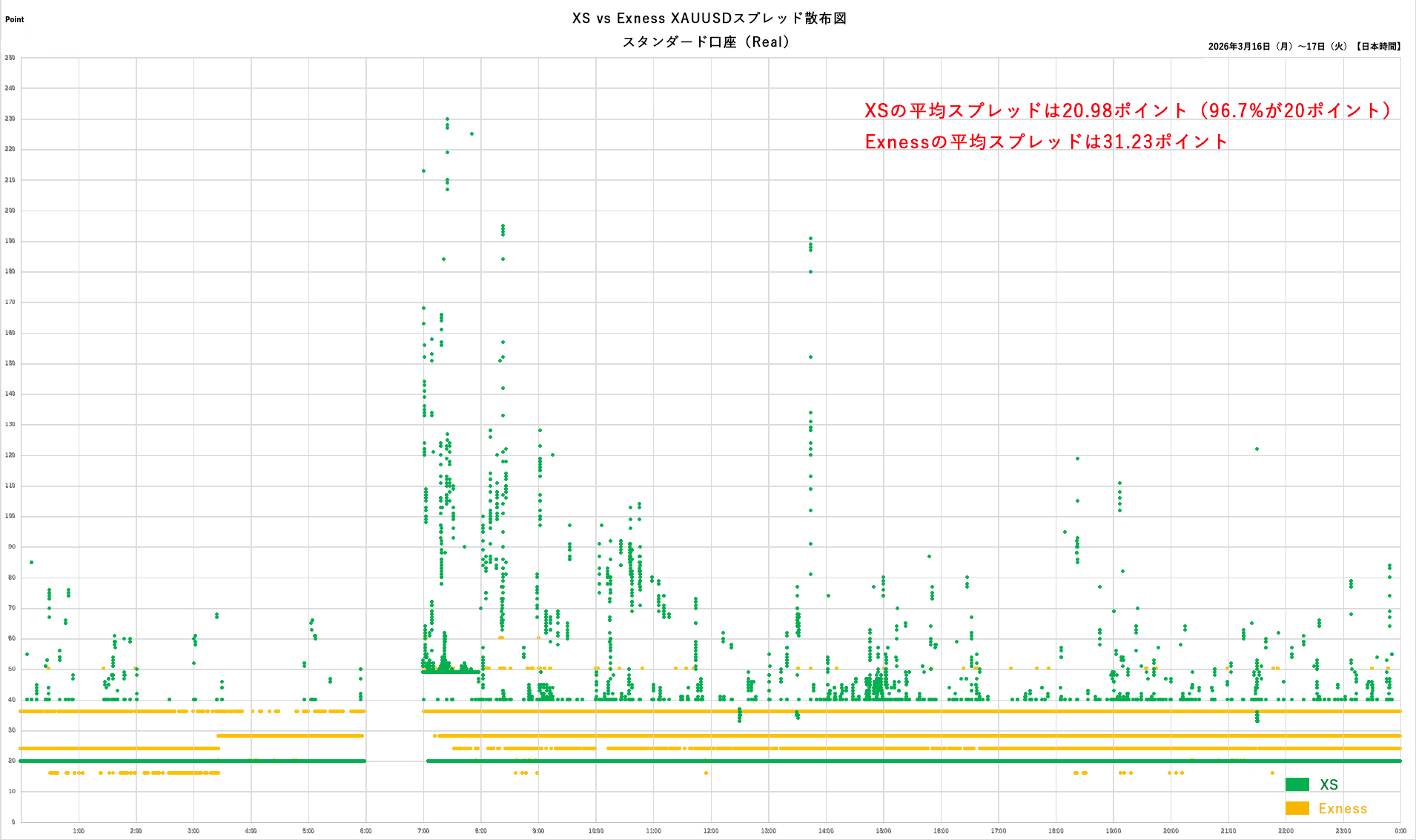Screen dimensions: 1416x840
Task: Click the "160" value on the vertical axis
Action: click(x=10, y=333)
